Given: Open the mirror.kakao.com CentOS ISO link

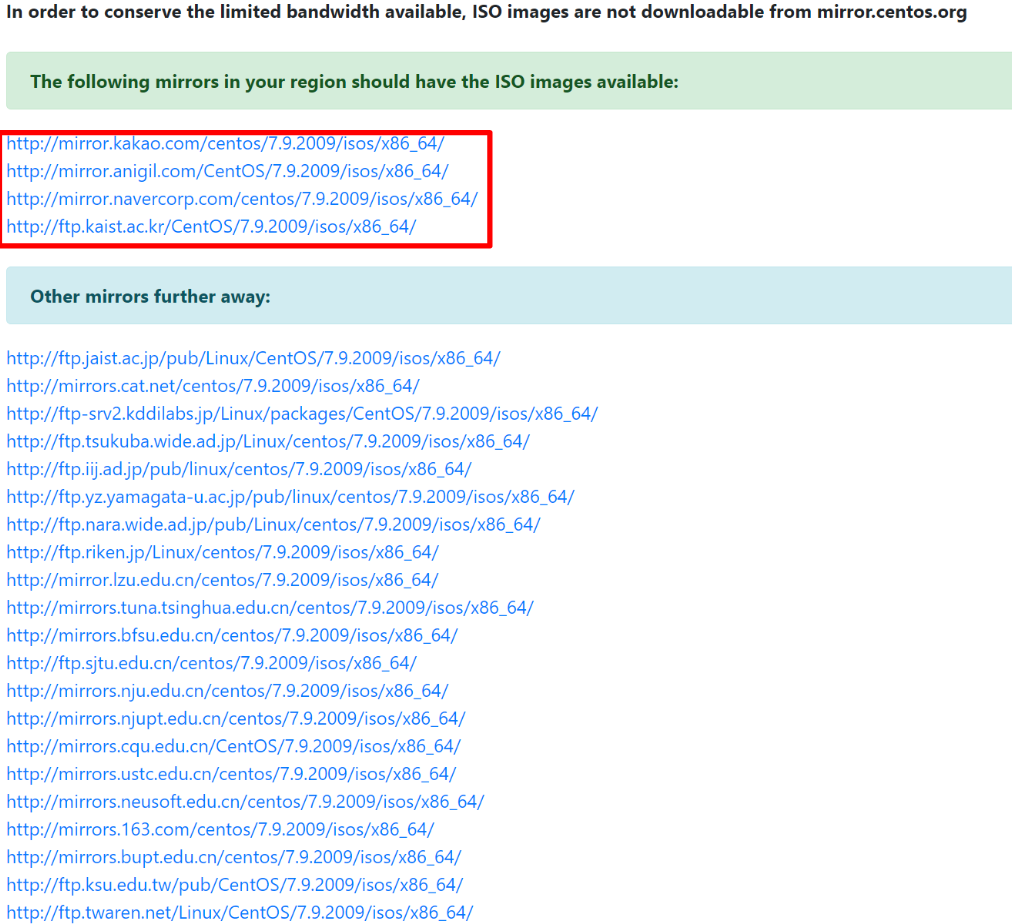Looking at the screenshot, I should click(x=225, y=143).
